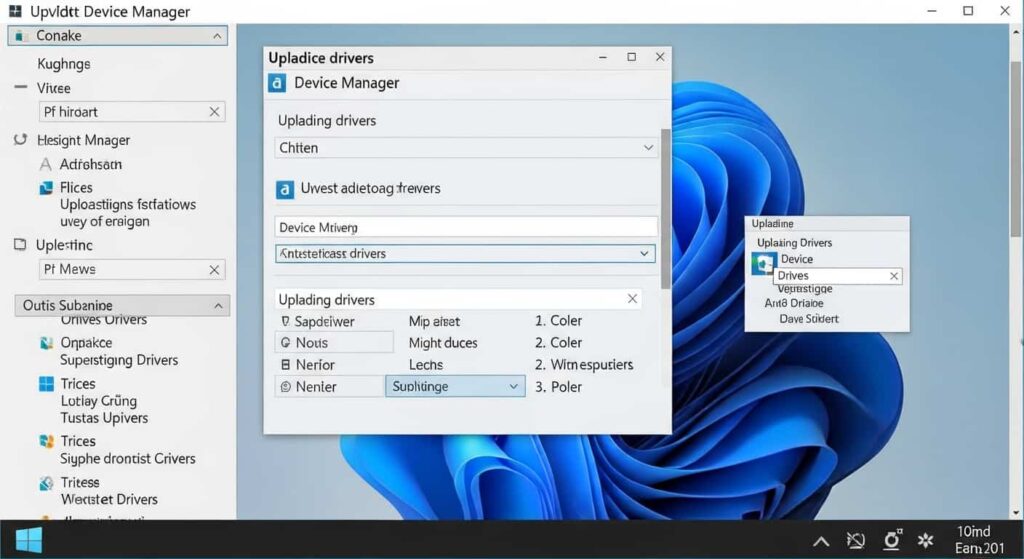Click the Uwest adietoag trewers icon
Viewport: 1024px width, 559px height.
(285, 189)
